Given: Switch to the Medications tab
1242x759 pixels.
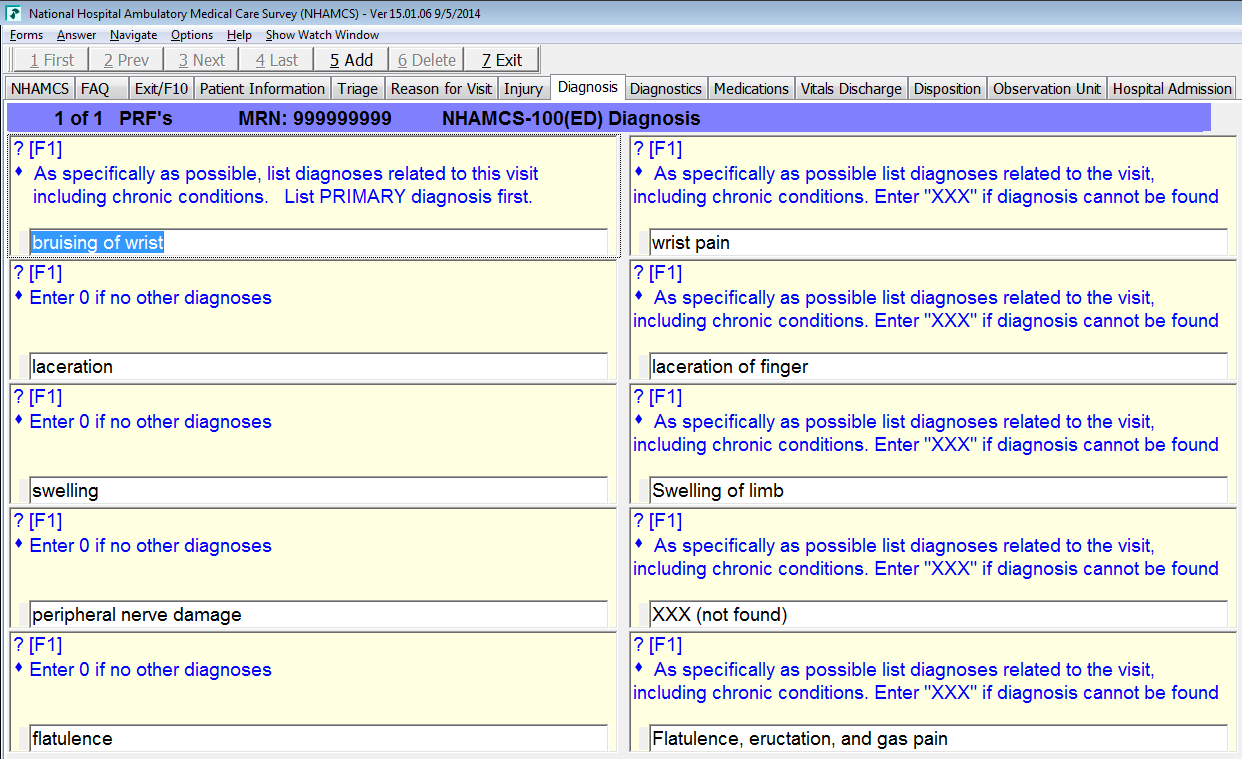Looking at the screenshot, I should 751,89.
